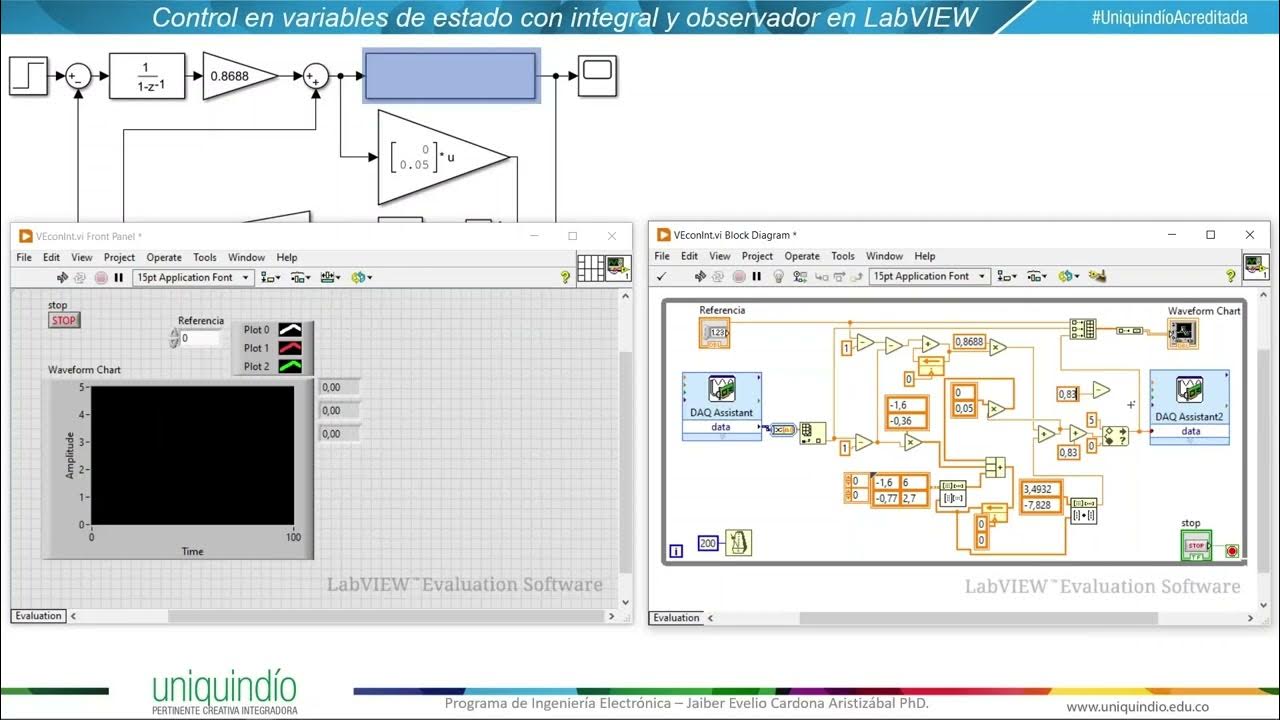Select the In Range and Coerce function

1115,436
